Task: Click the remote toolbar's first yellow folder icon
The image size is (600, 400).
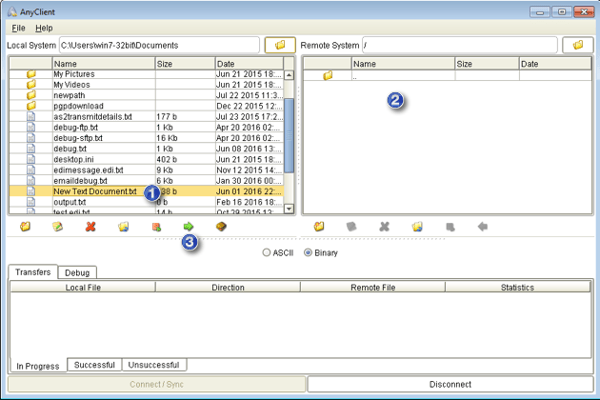Action: tap(319, 227)
